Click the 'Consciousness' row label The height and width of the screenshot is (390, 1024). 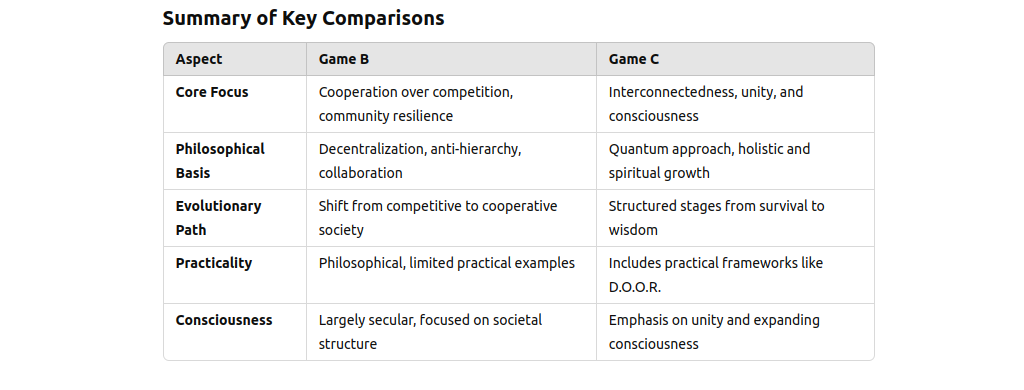[x=224, y=320]
